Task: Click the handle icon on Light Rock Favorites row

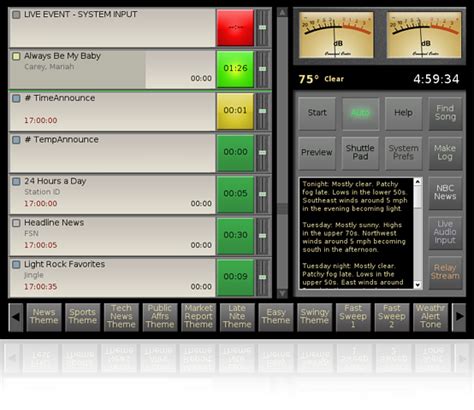Action: pos(263,277)
